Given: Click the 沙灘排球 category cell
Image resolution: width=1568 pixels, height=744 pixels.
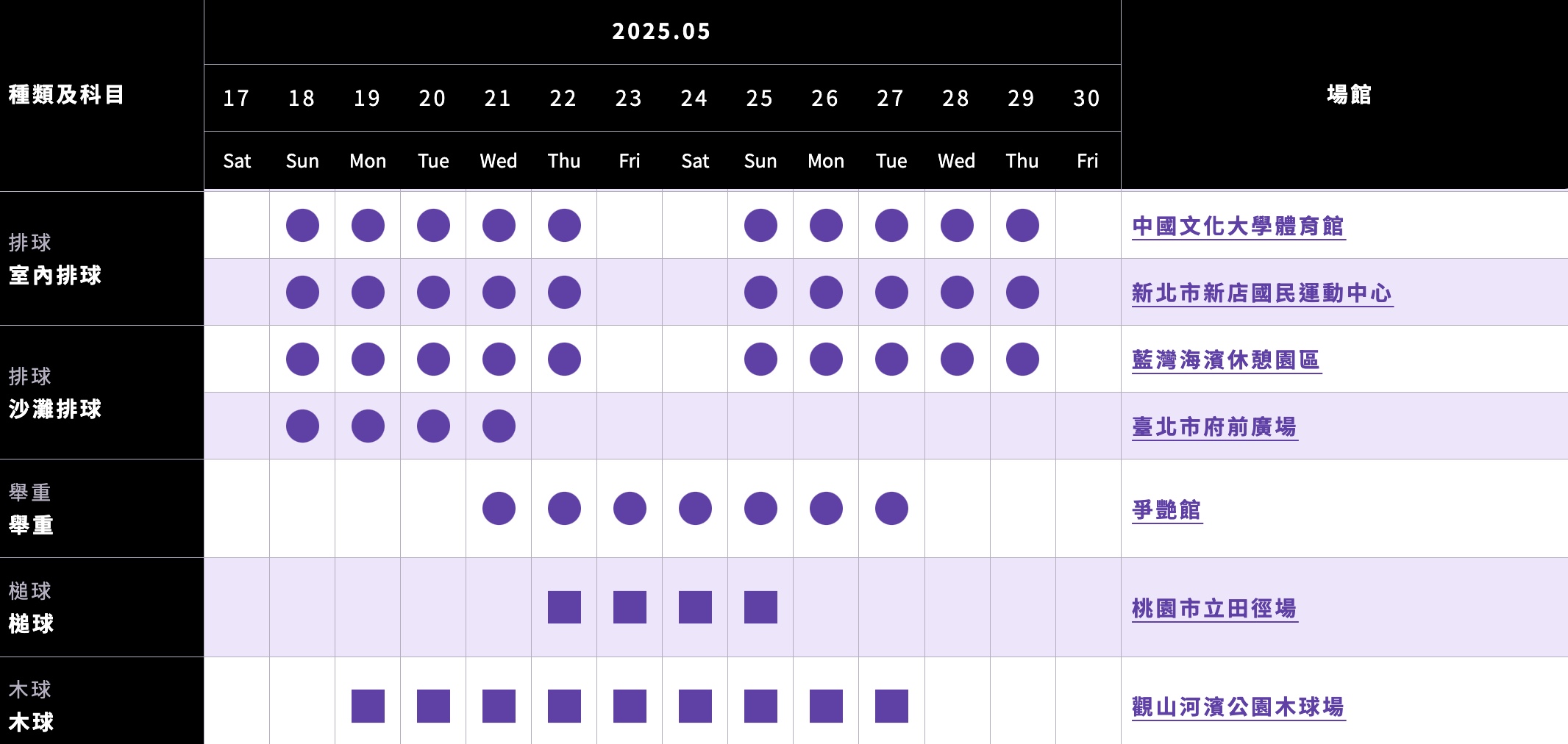Looking at the screenshot, I should coord(101,393).
